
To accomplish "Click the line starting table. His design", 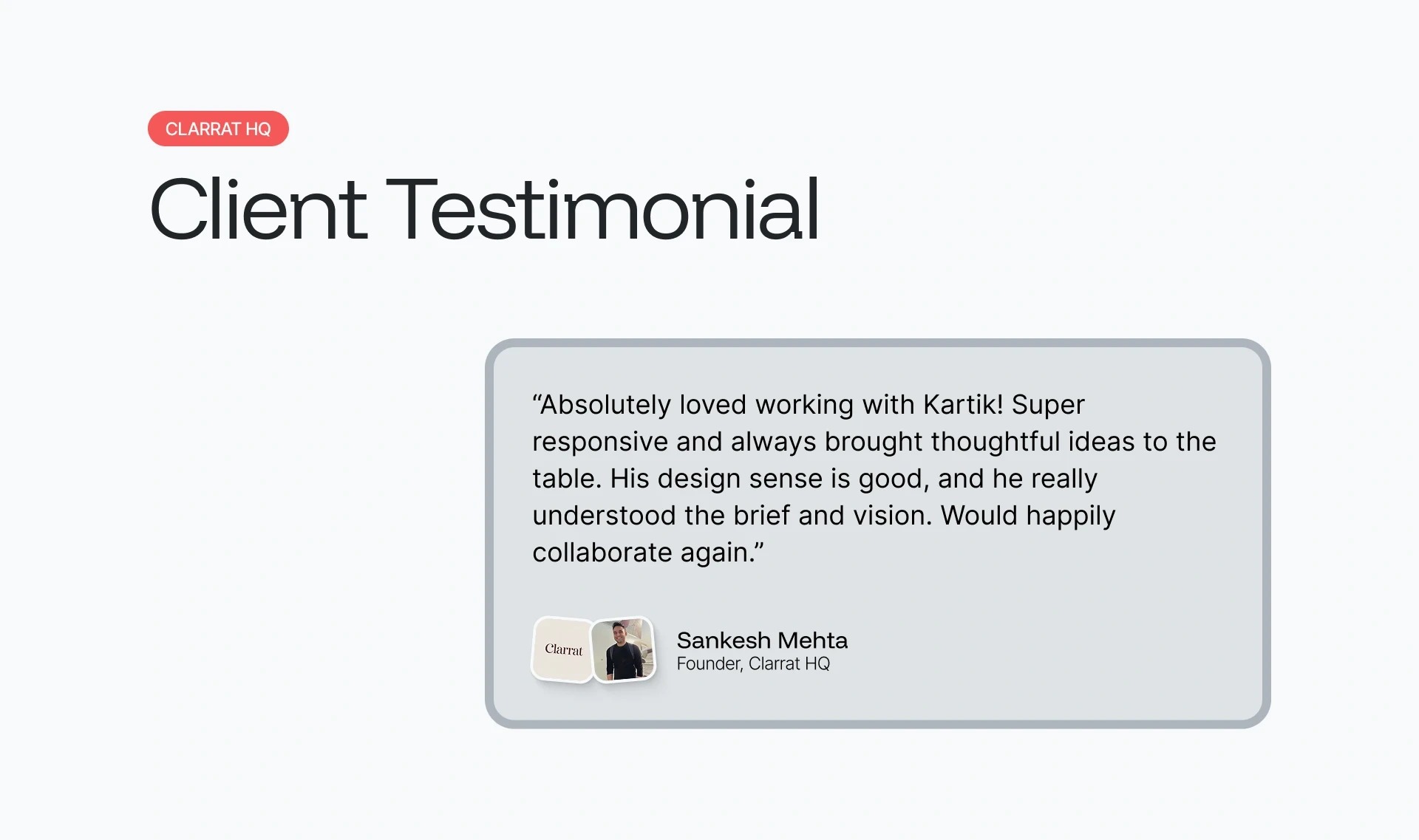I will tap(814, 479).
